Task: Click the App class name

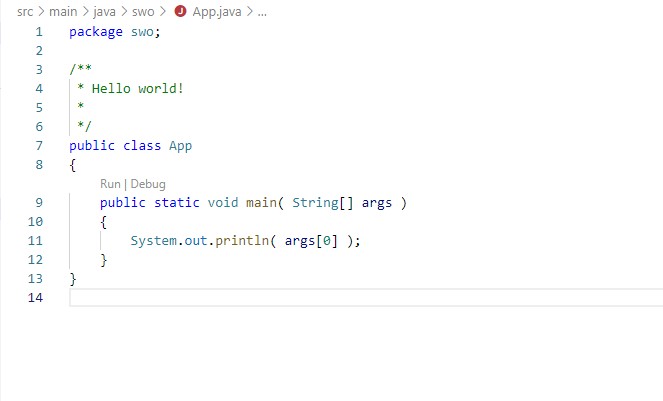Action: tap(180, 146)
